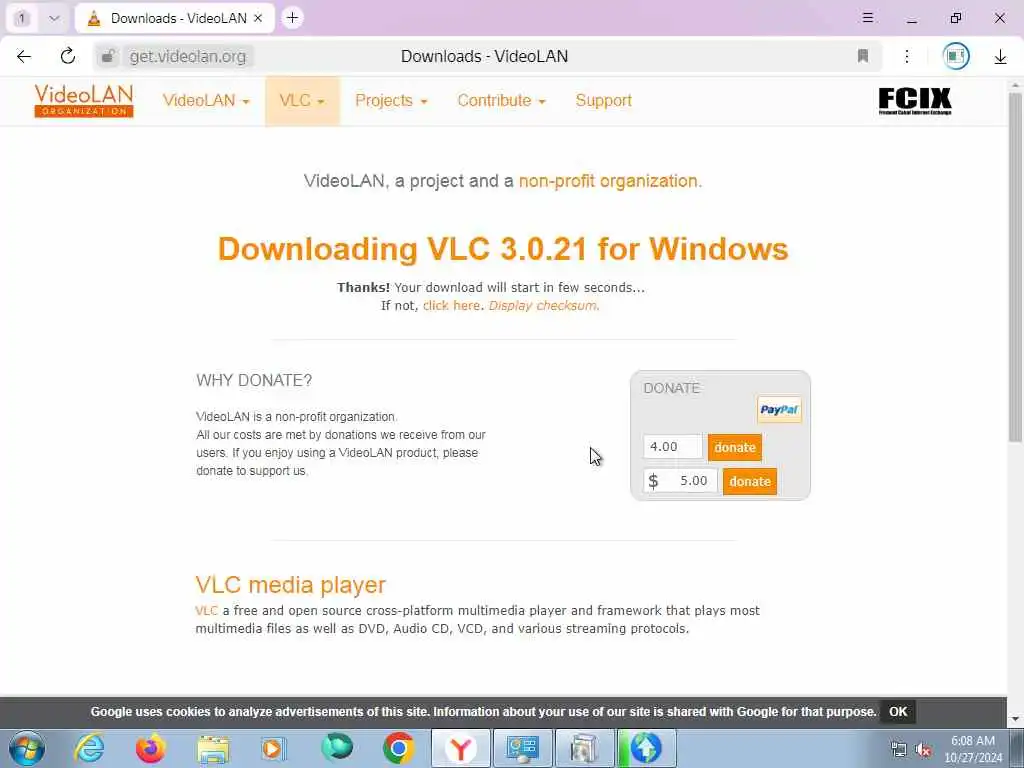Click the 'VLC media player' heading
The height and width of the screenshot is (768, 1024).
click(291, 584)
